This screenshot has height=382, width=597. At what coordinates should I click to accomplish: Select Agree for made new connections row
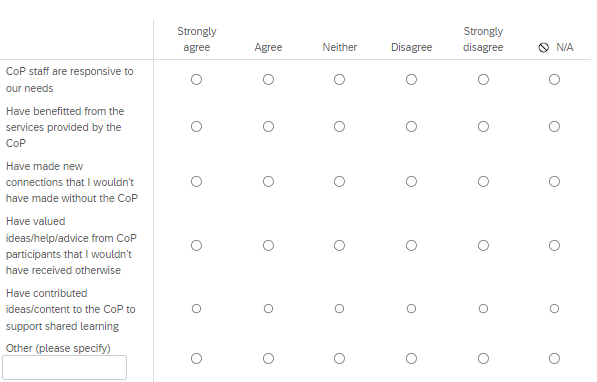(268, 182)
